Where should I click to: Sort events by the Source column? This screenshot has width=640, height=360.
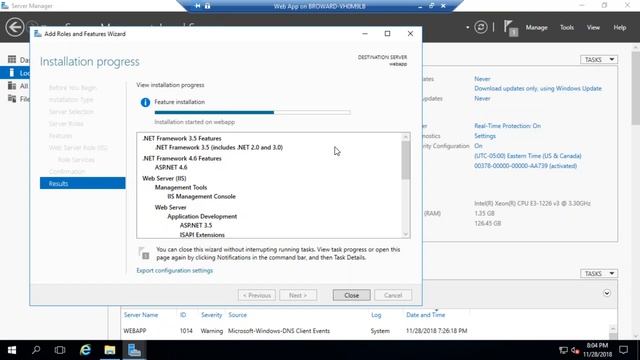tap(237, 315)
